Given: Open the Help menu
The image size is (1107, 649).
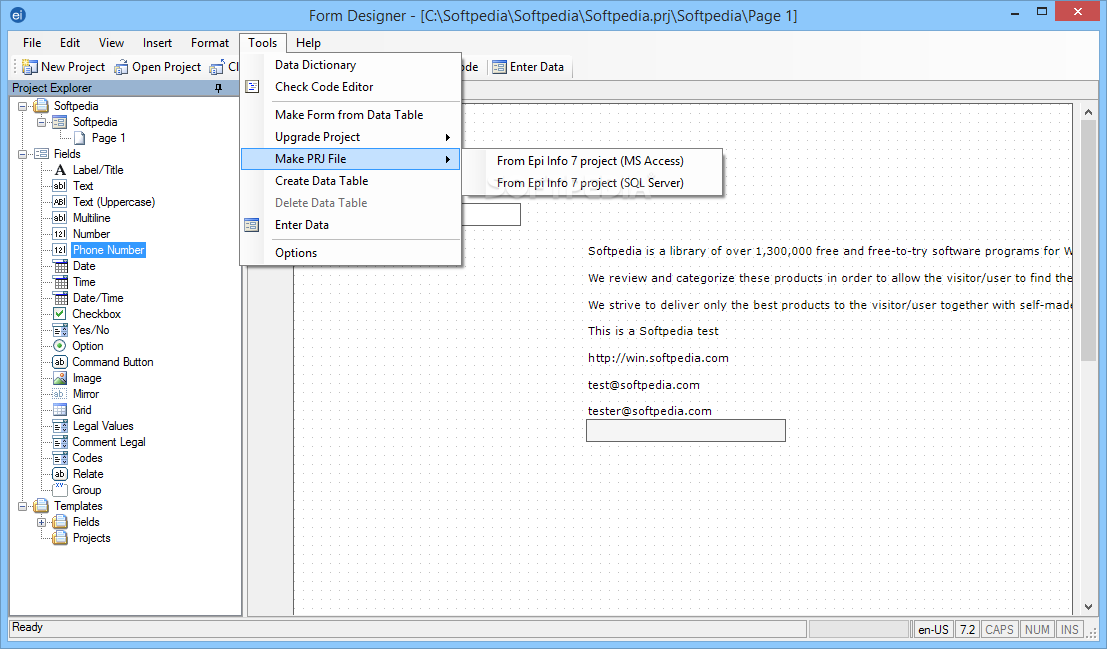Looking at the screenshot, I should coord(308,43).
